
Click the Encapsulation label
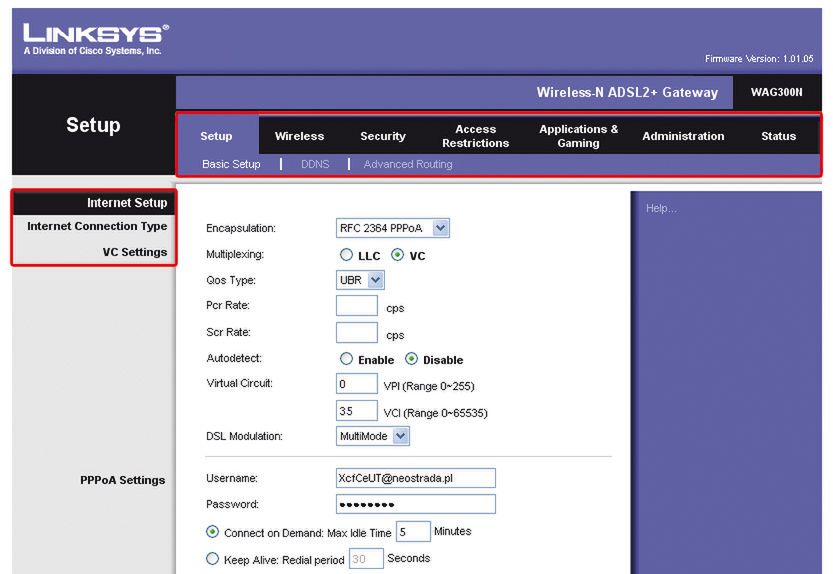[x=241, y=229]
